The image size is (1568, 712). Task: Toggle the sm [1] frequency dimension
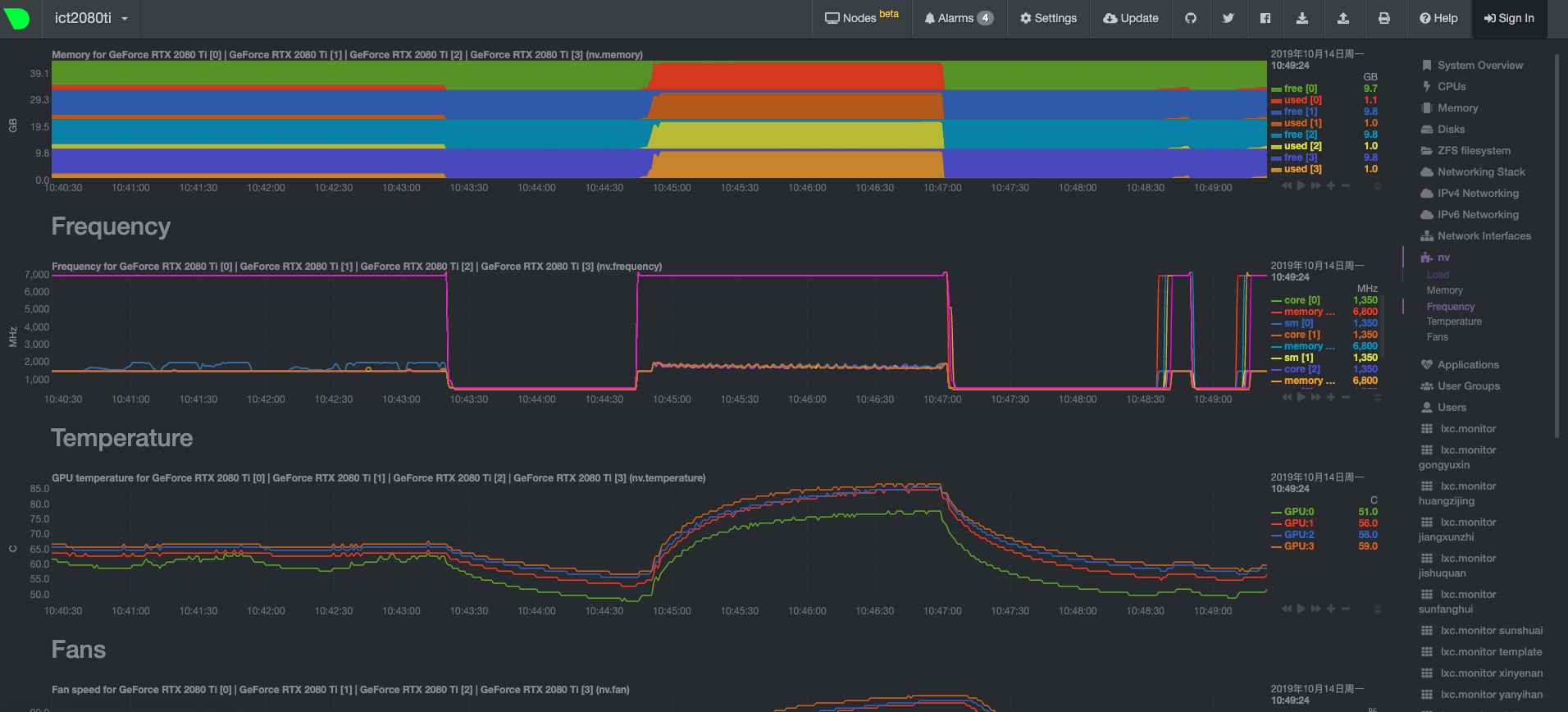coord(1298,358)
